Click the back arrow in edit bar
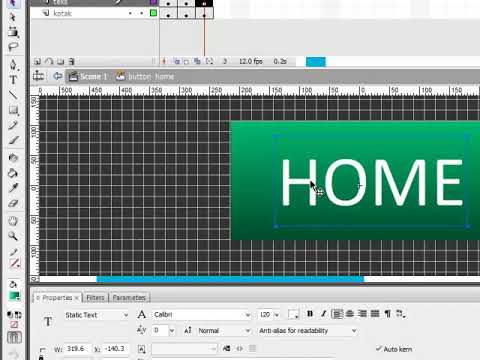480x360 pixels. [57, 76]
